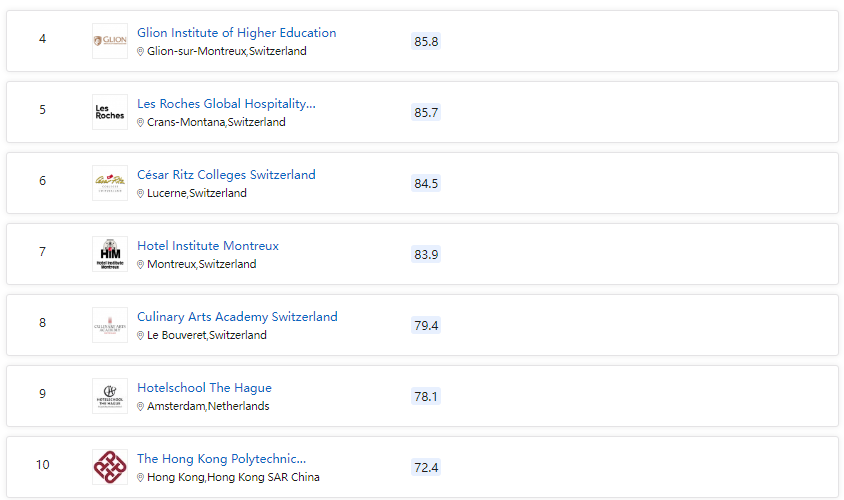
Task: Click the location pin beside Amsterdam, Netherlands
Action: coord(140,407)
